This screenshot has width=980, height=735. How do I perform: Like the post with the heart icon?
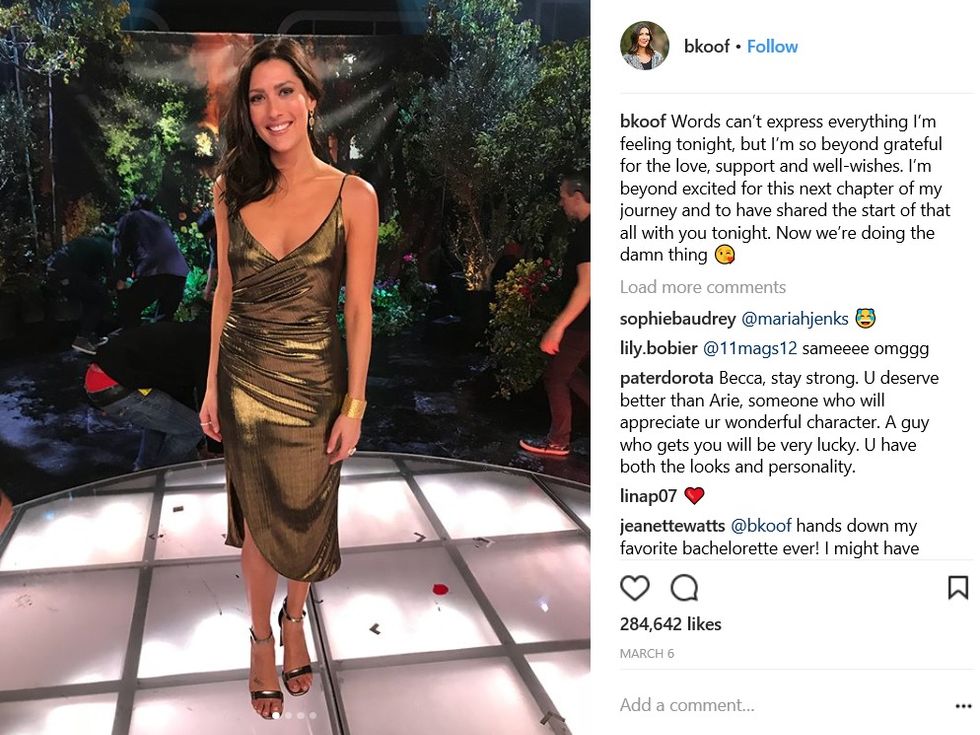(634, 588)
